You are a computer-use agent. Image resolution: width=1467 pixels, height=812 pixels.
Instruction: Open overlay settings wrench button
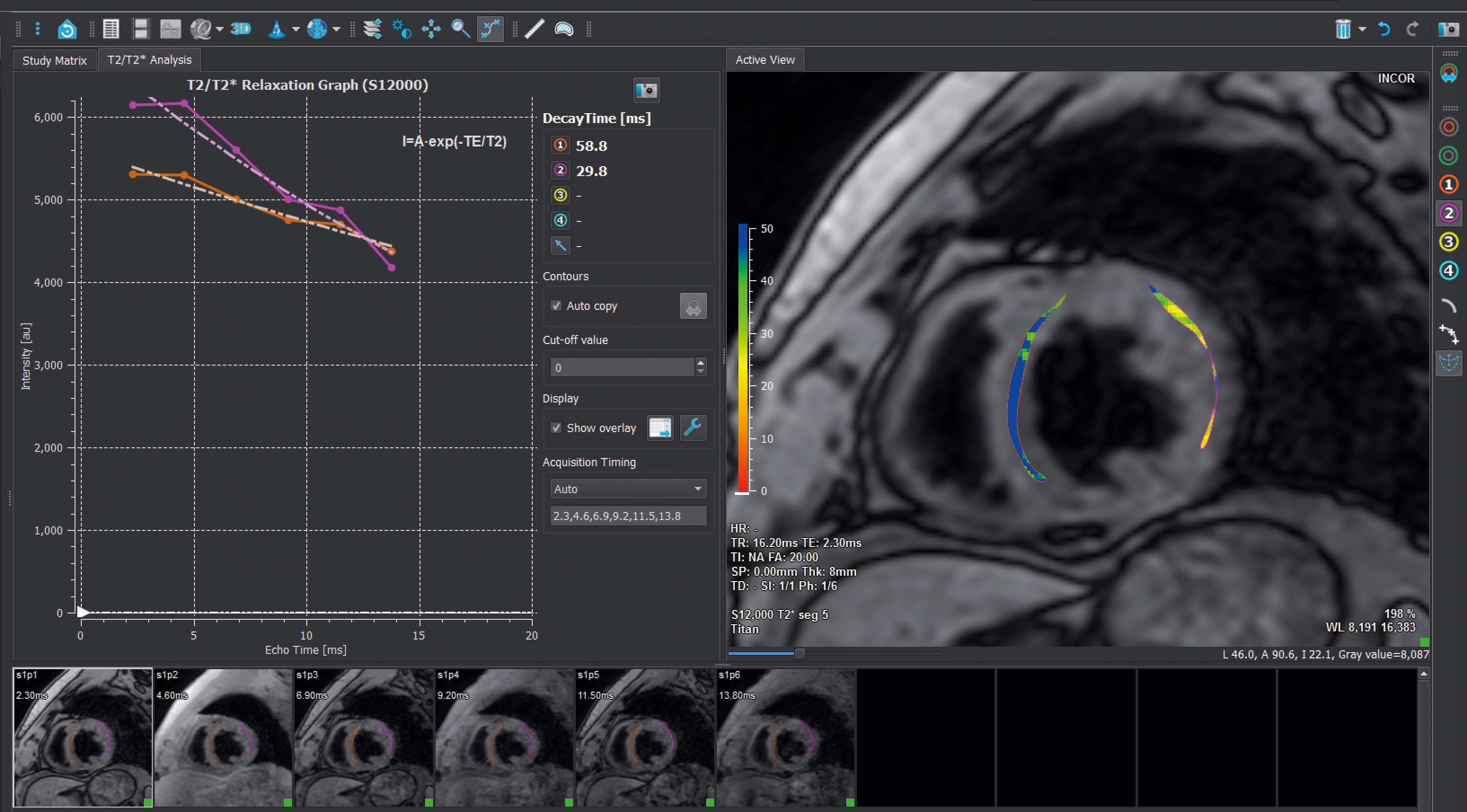[x=693, y=428]
